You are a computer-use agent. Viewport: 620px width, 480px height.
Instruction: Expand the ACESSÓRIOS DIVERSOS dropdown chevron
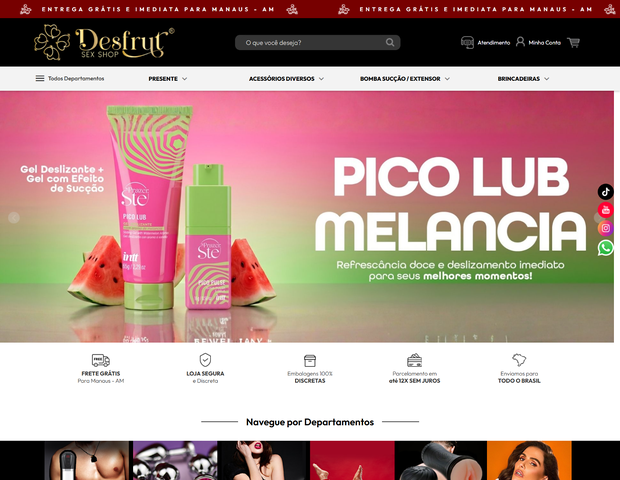[x=321, y=79]
